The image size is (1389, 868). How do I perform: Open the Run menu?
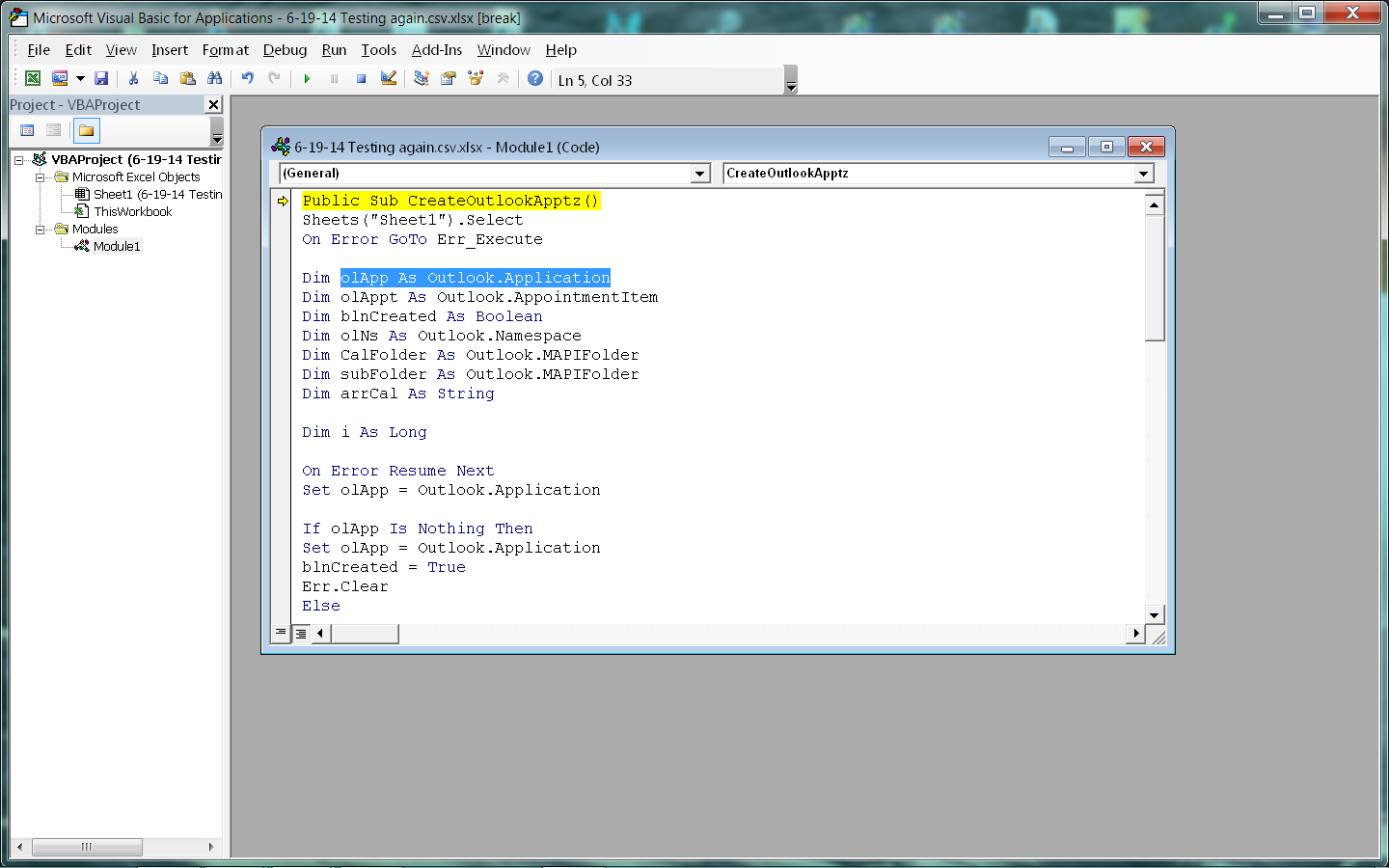334,50
